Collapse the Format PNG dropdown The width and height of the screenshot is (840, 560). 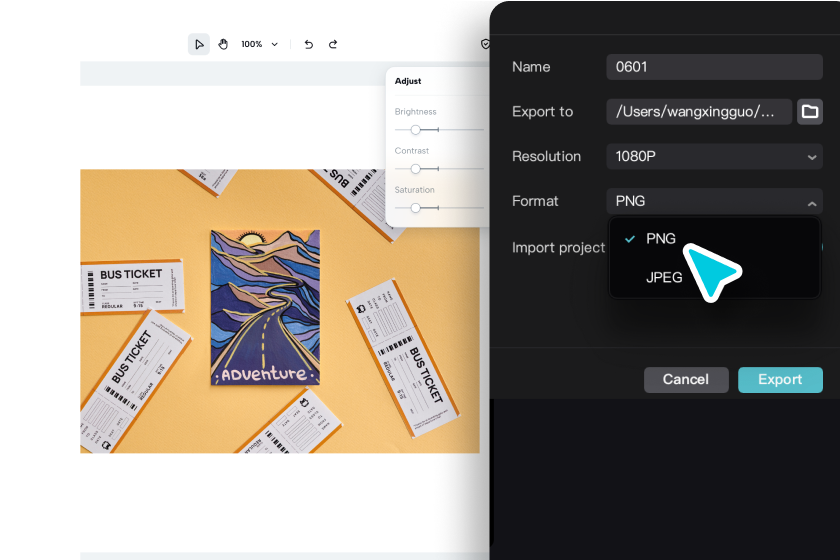click(714, 201)
